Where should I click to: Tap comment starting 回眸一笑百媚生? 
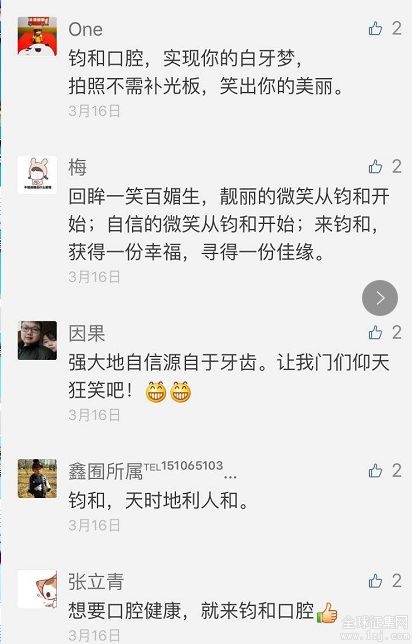click(229, 224)
